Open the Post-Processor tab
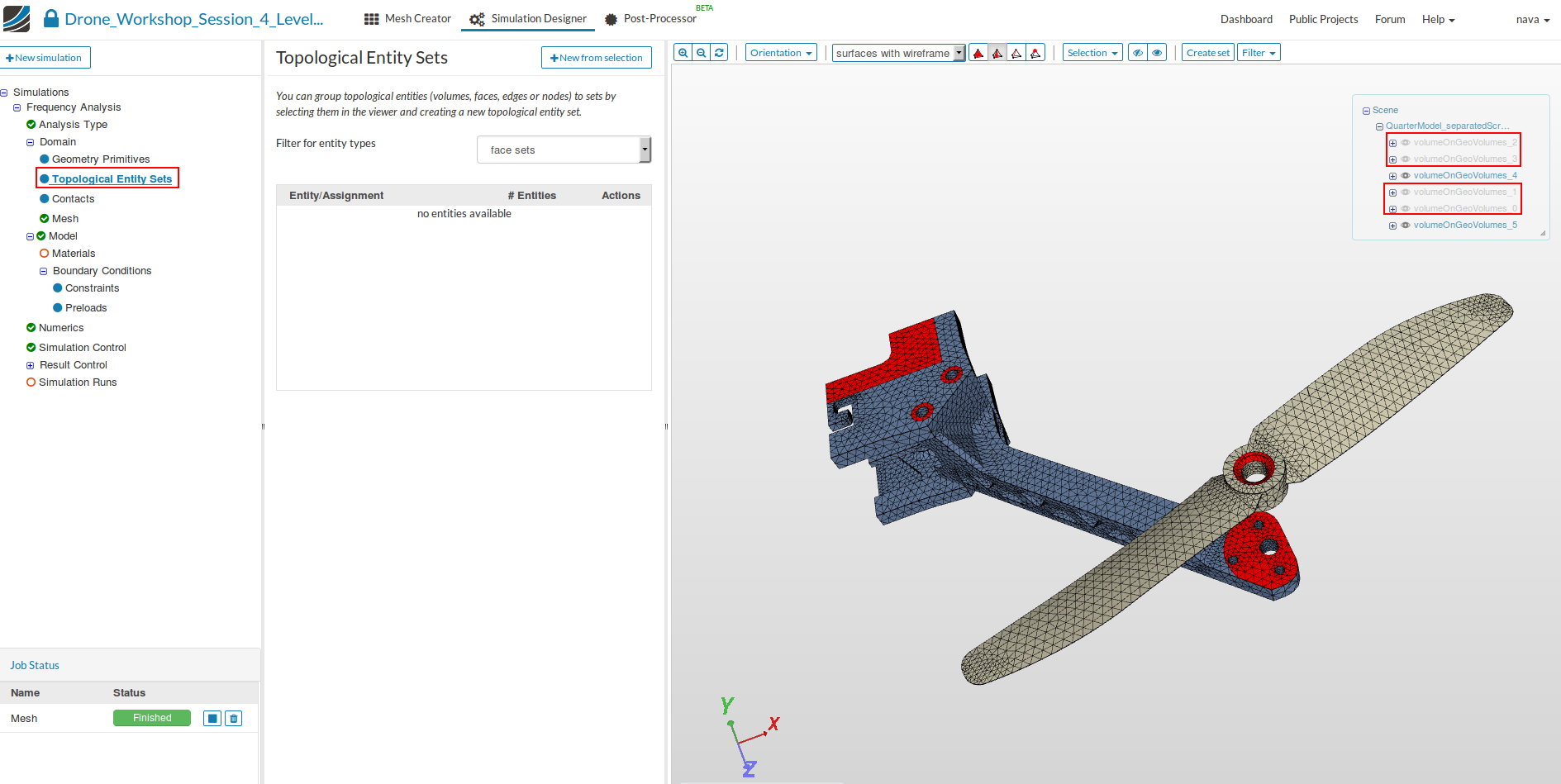1561x784 pixels. (x=650, y=19)
